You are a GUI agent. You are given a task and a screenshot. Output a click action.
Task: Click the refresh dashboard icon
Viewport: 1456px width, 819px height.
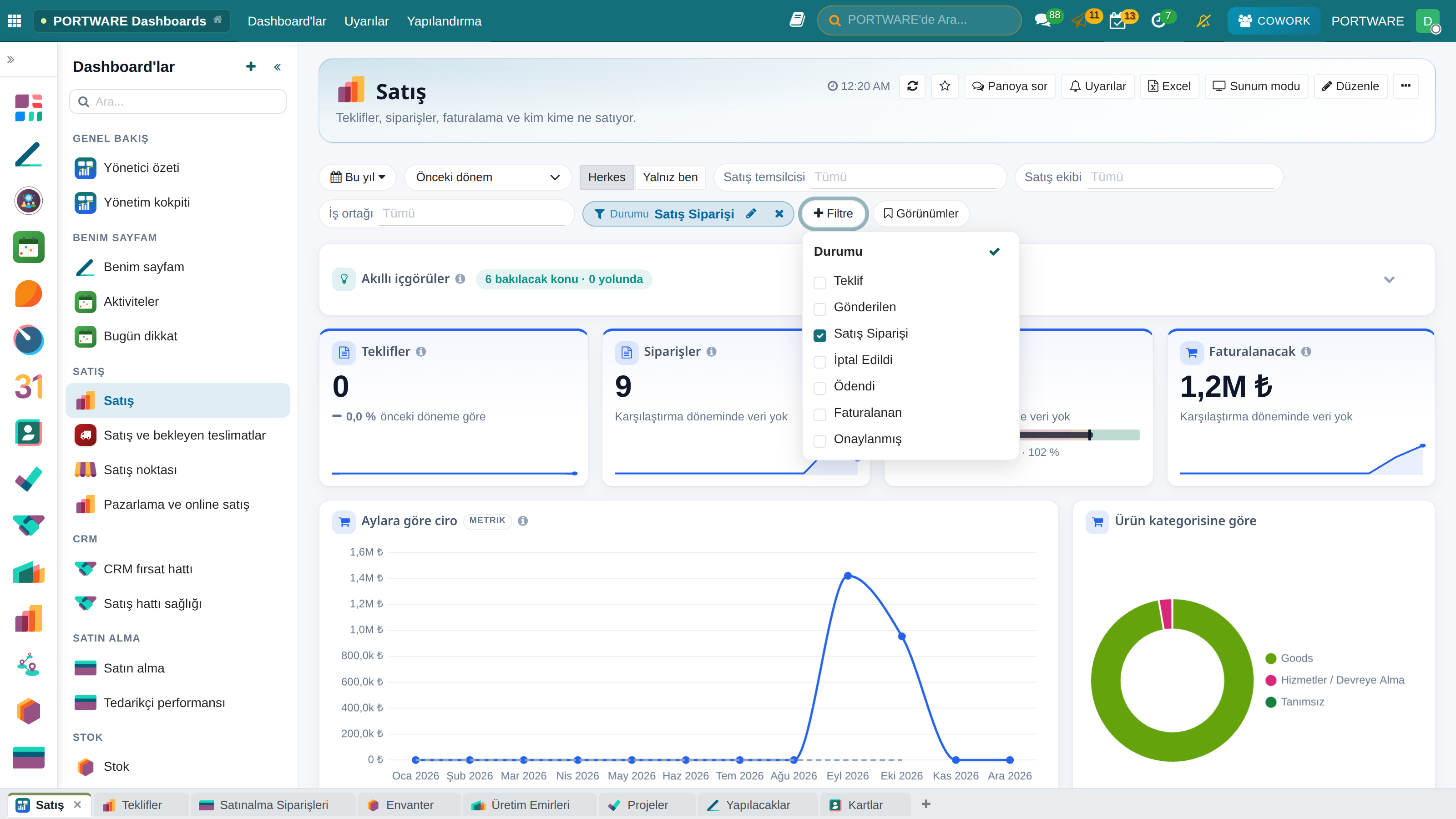[912, 86]
